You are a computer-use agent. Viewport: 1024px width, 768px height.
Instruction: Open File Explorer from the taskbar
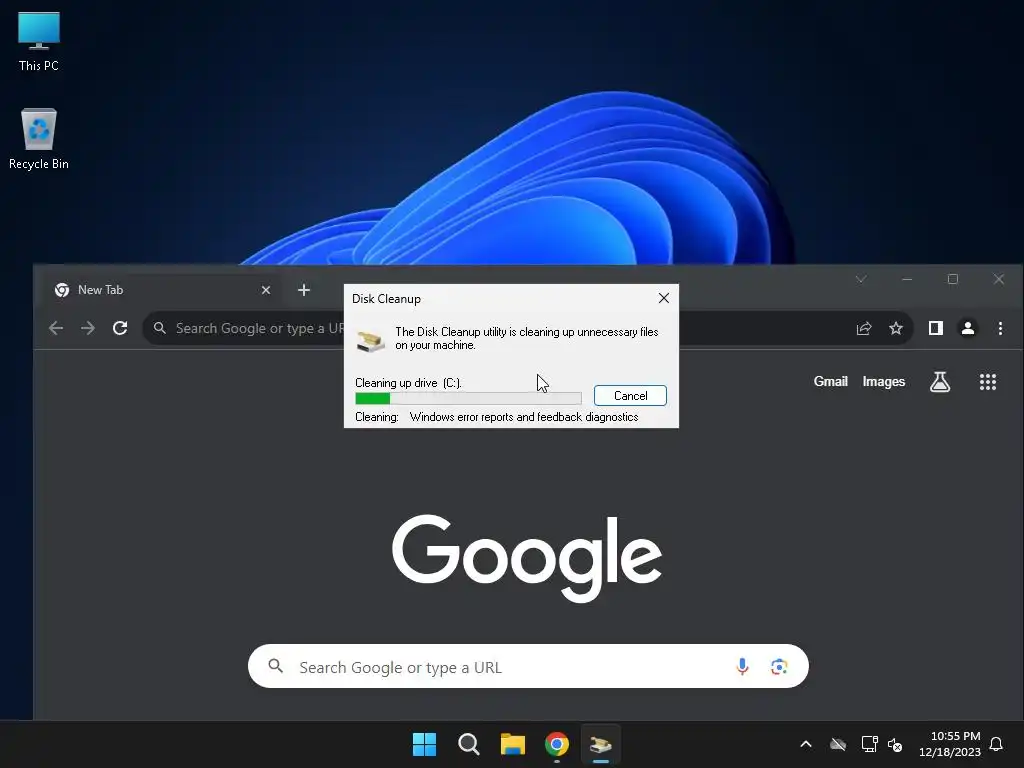(x=513, y=744)
